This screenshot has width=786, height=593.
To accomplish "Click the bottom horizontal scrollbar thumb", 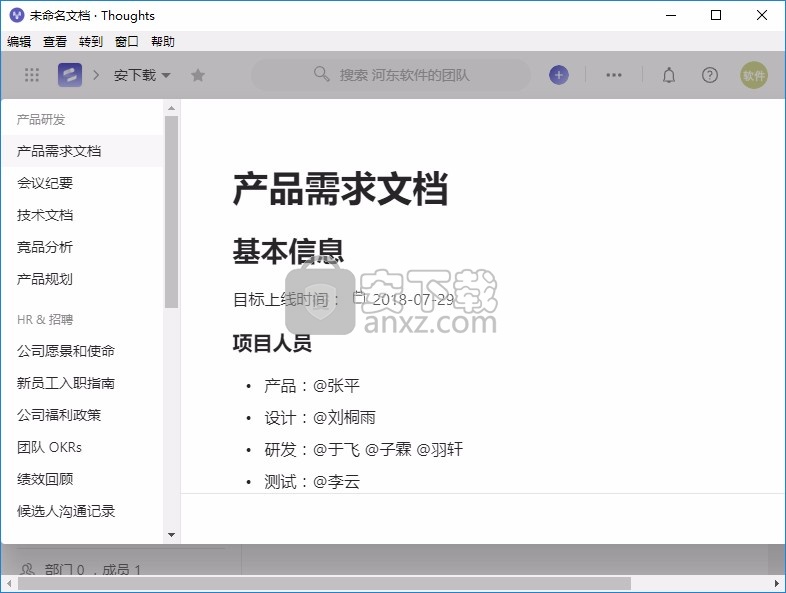I will (x=324, y=583).
